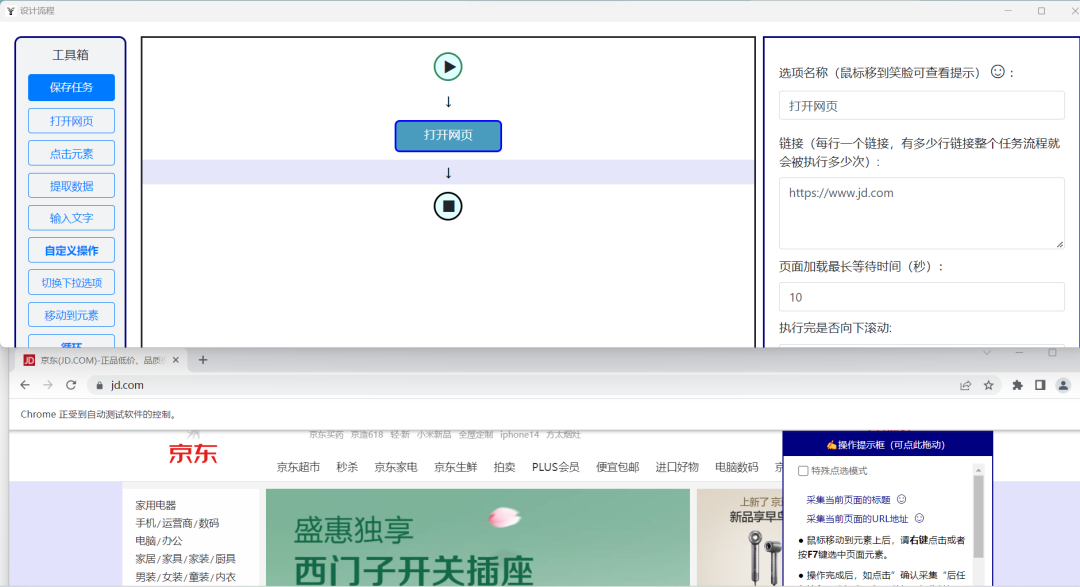Screen dimensions: 1080x587
Task: Click the end stop node in the flowchart
Action: [448, 206]
